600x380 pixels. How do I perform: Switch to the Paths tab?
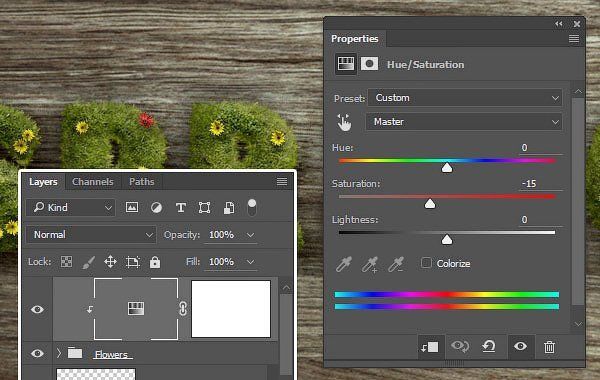click(142, 182)
